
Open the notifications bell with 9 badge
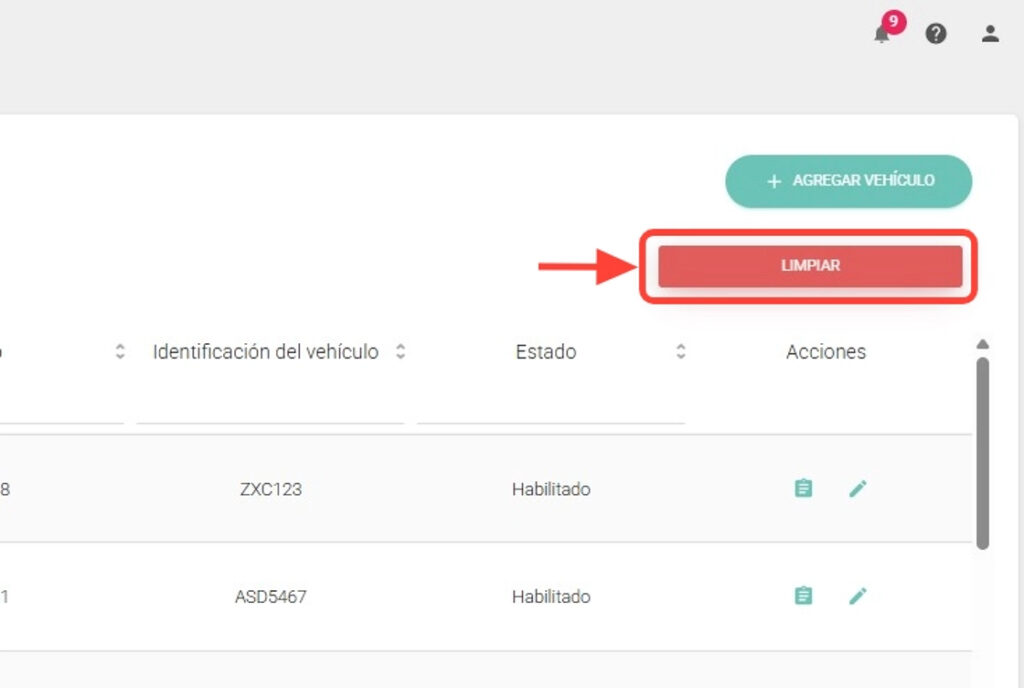pos(883,33)
